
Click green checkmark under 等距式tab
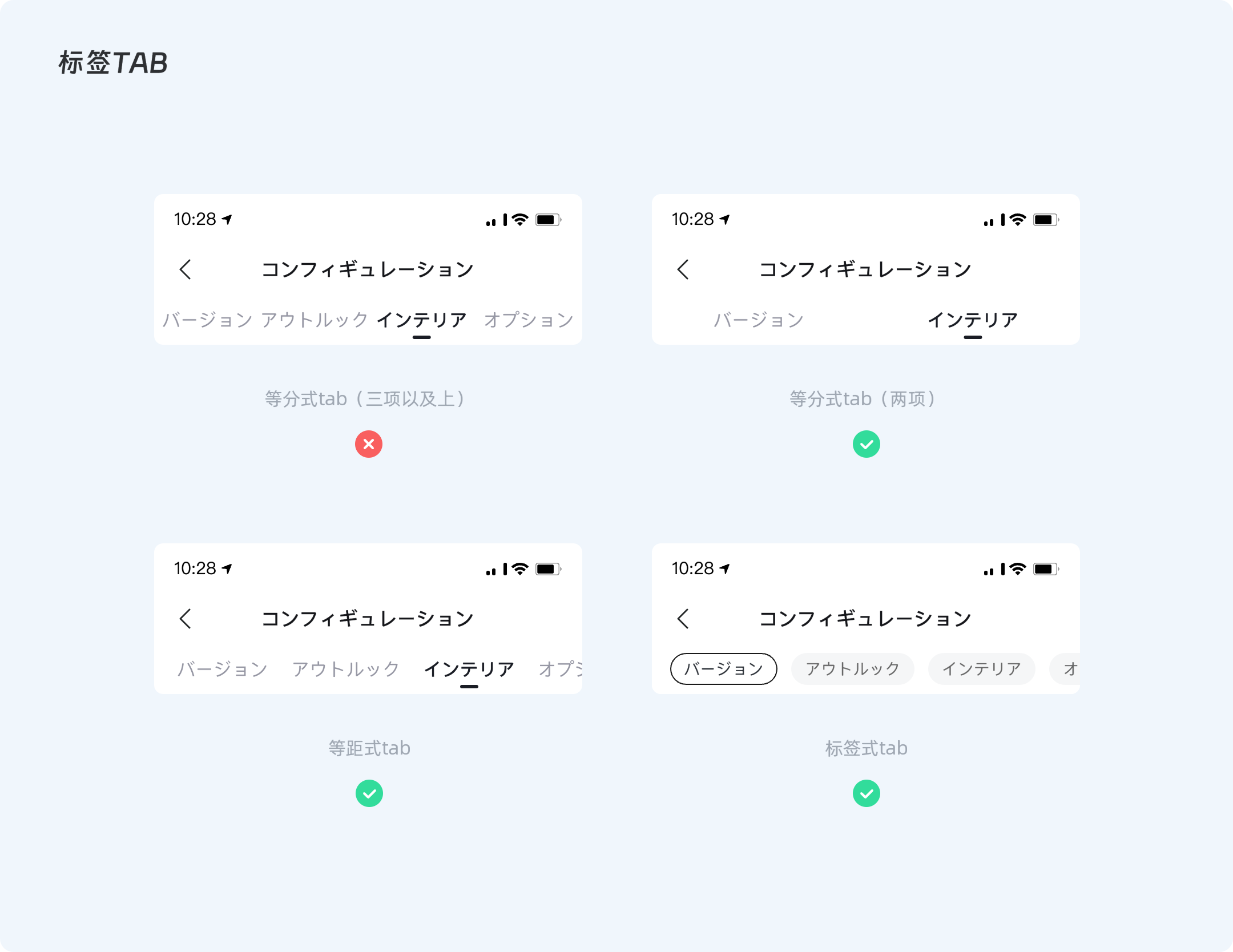point(369,793)
